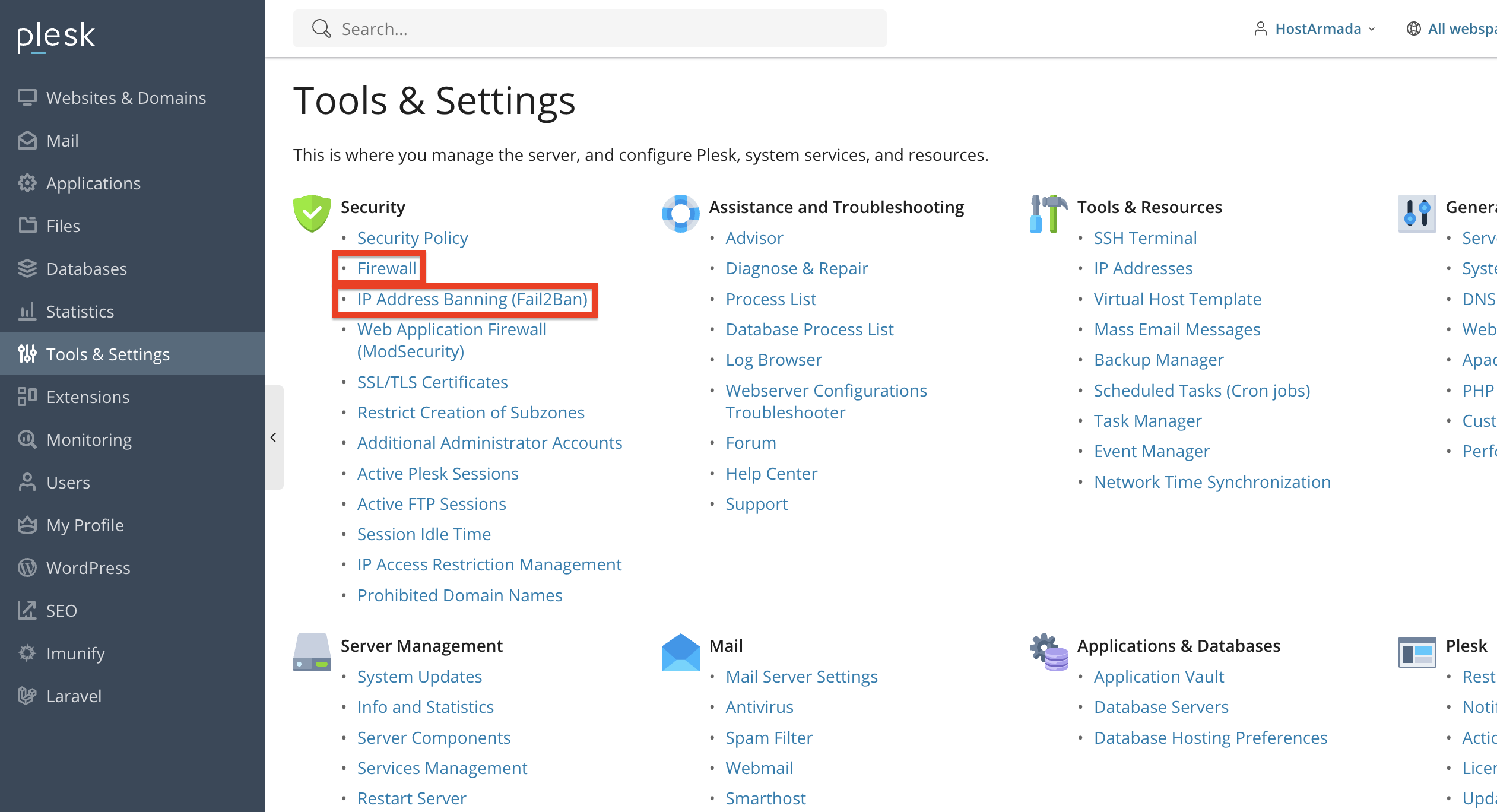Click the Server Management drive icon
Viewport: 1497px width, 812px height.
(x=312, y=652)
